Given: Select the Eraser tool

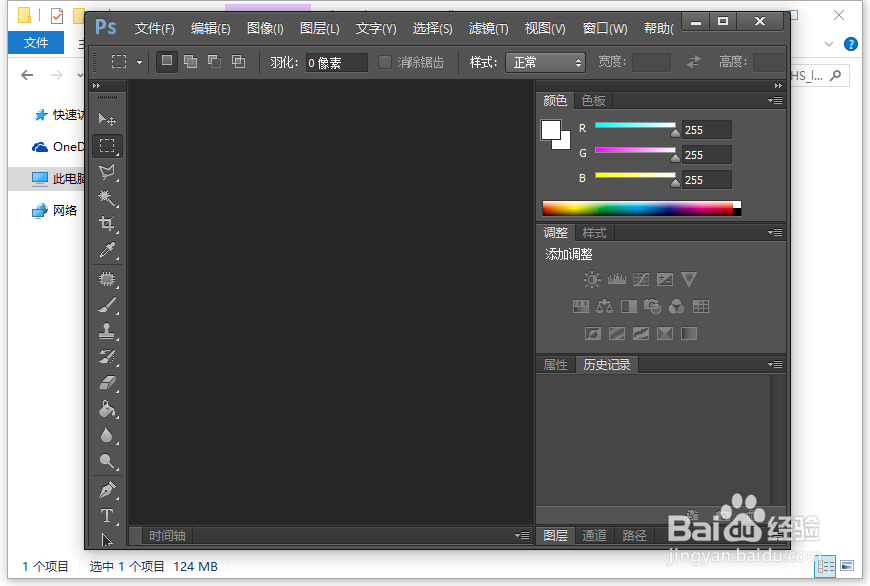Looking at the screenshot, I should click(x=107, y=383).
